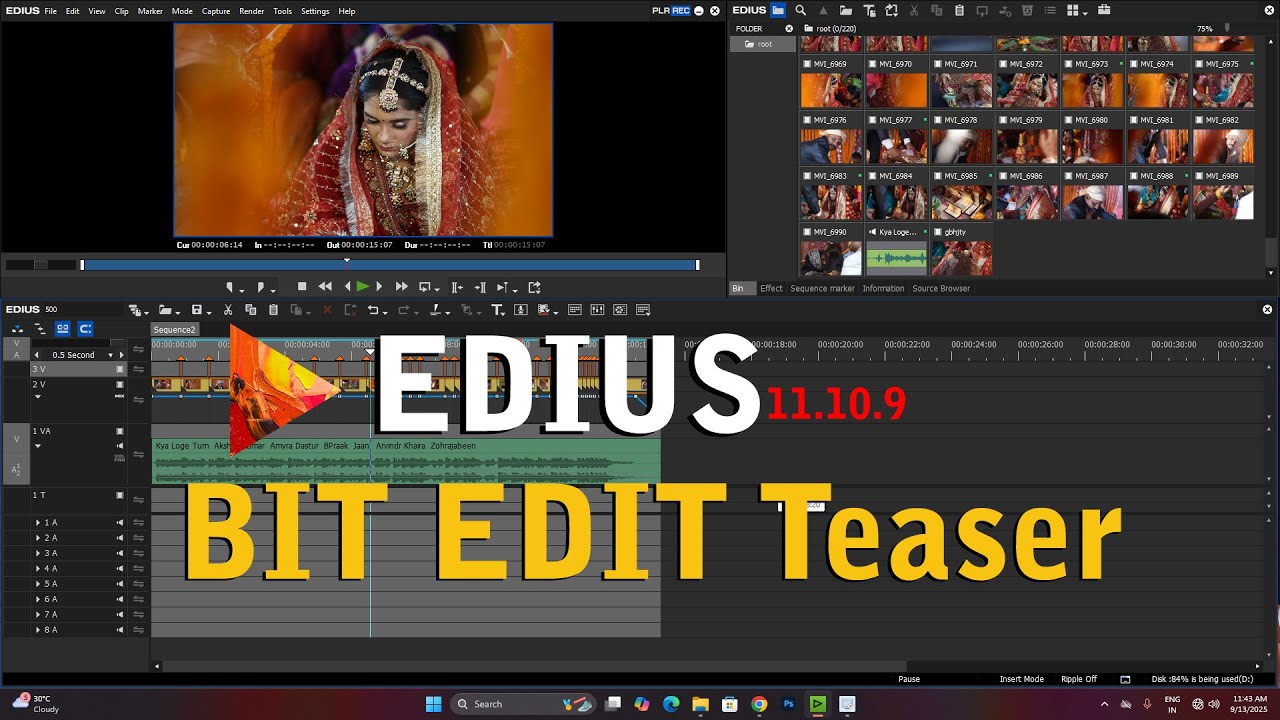
Task: Switch to the Effect tab
Action: tap(771, 288)
